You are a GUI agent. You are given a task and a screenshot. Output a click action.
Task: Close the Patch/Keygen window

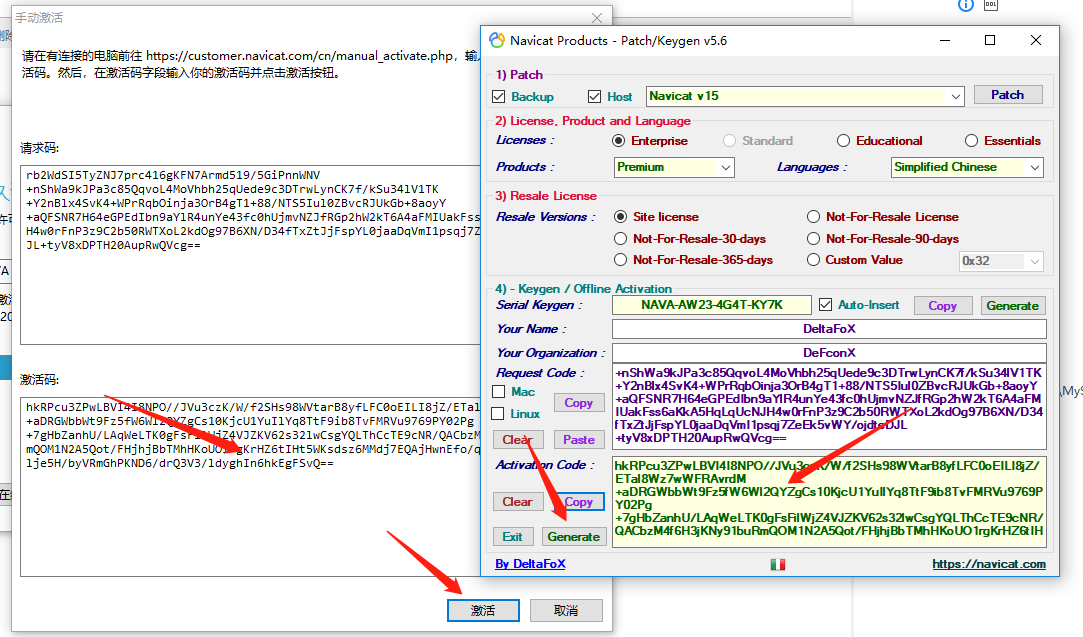pos(1036,40)
